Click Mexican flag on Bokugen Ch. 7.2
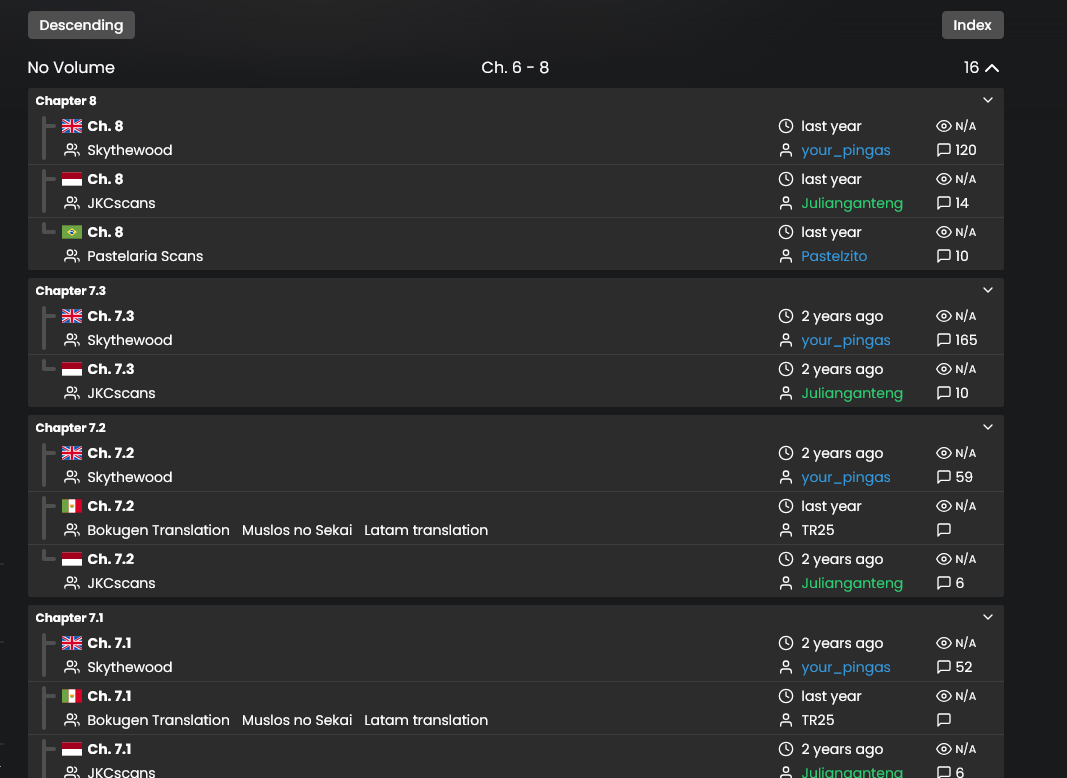Screen dimensions: 1067x778 coord(71,506)
